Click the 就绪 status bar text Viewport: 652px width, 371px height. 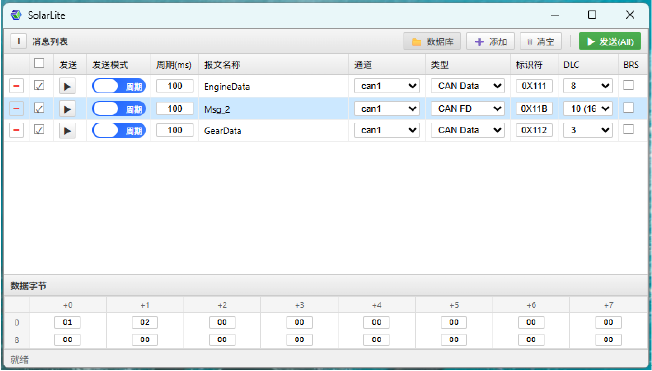20,360
